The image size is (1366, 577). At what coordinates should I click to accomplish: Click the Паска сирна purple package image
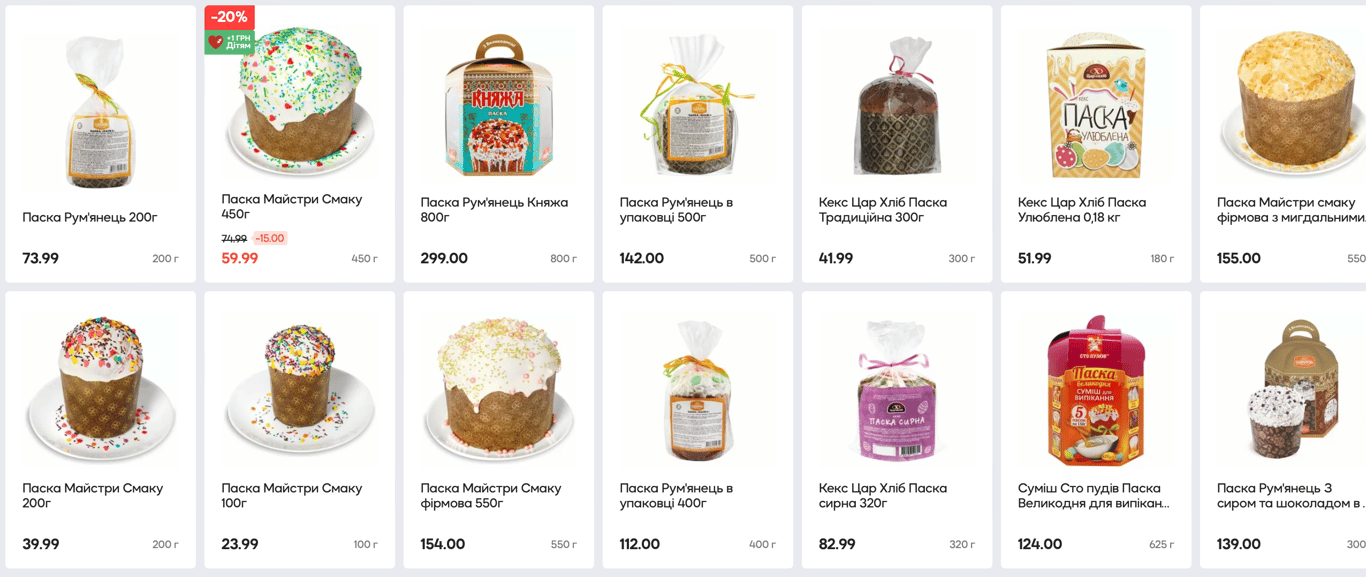[896, 391]
